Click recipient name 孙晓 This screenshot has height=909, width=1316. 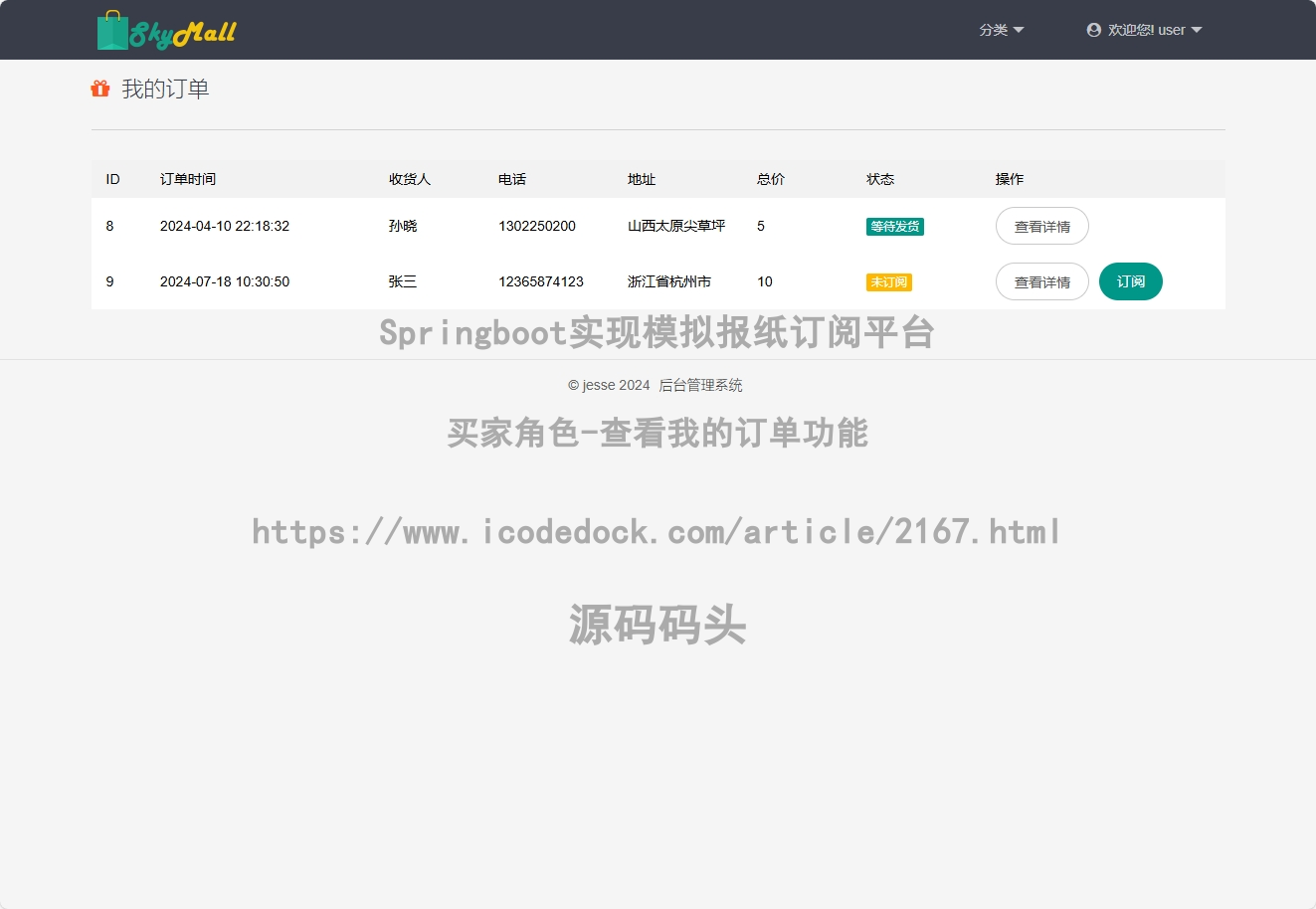pos(403,226)
